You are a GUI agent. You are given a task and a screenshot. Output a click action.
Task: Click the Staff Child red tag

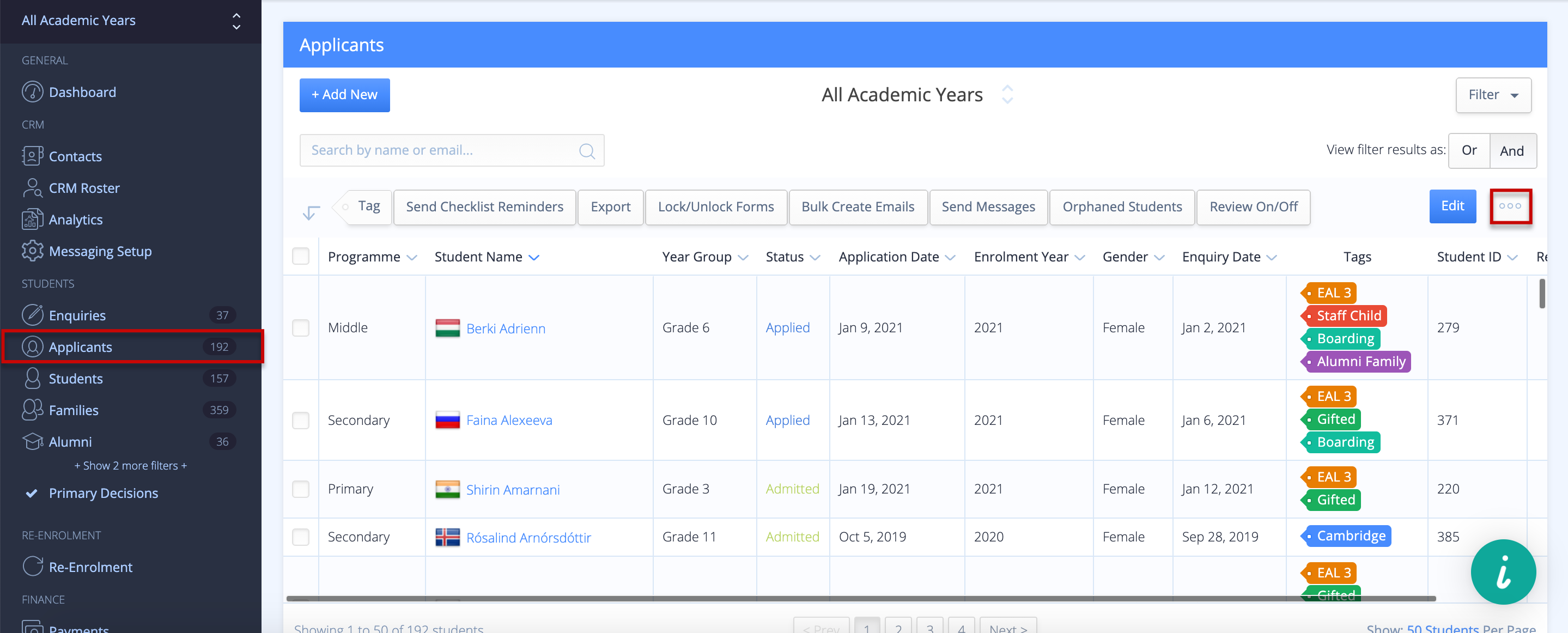click(1344, 315)
